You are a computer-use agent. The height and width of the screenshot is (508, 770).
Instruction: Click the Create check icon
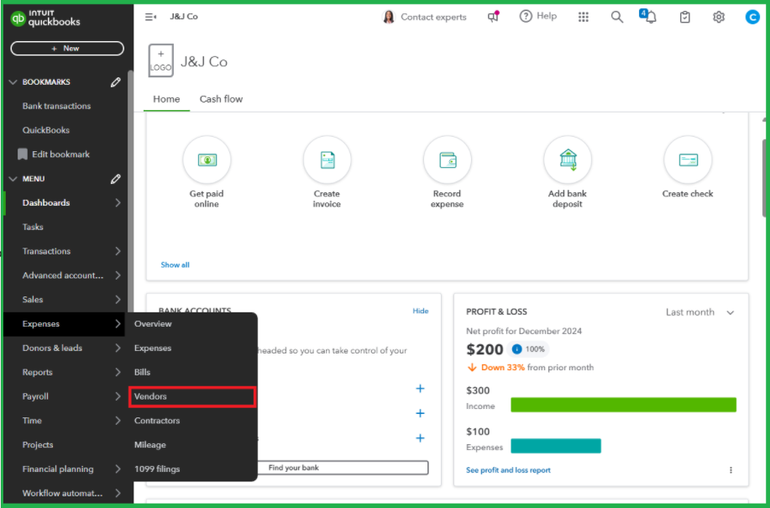(x=688, y=160)
